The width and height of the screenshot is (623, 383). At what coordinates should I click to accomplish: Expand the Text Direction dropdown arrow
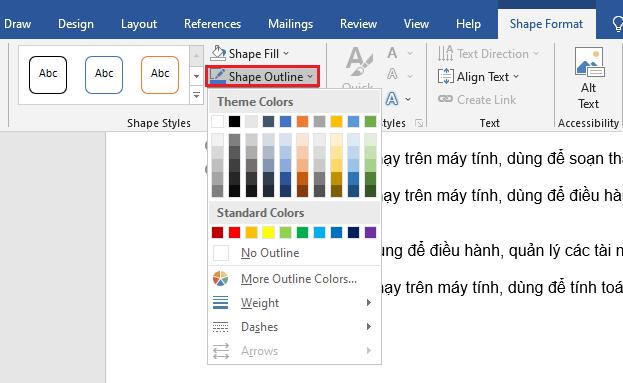click(x=536, y=53)
